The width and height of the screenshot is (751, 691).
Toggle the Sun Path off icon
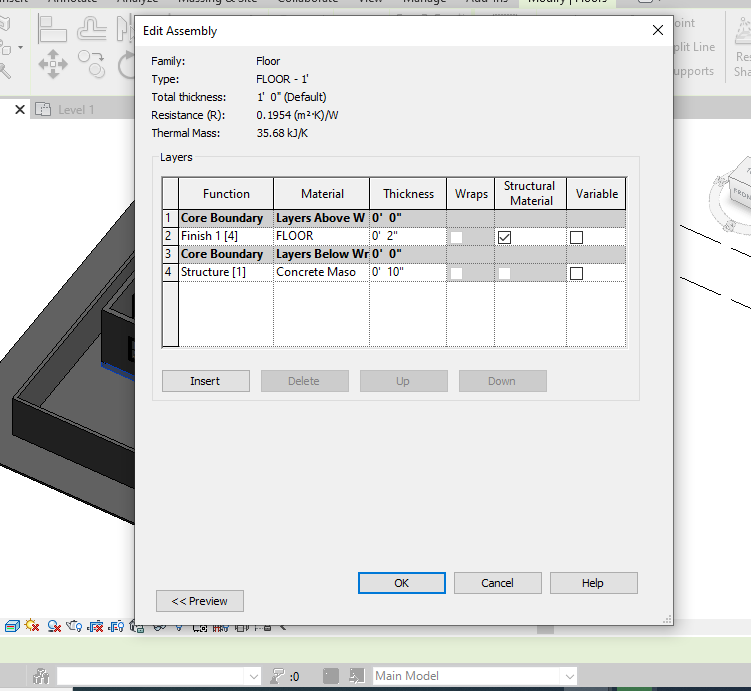(x=32, y=625)
